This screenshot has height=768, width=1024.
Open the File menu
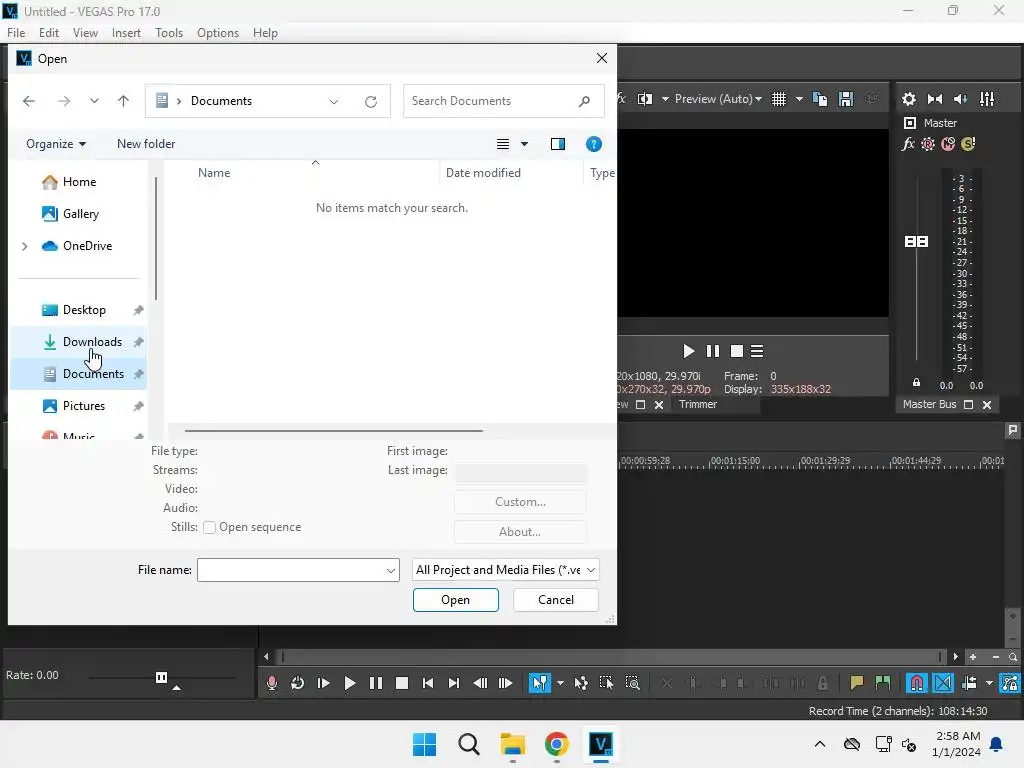click(16, 33)
